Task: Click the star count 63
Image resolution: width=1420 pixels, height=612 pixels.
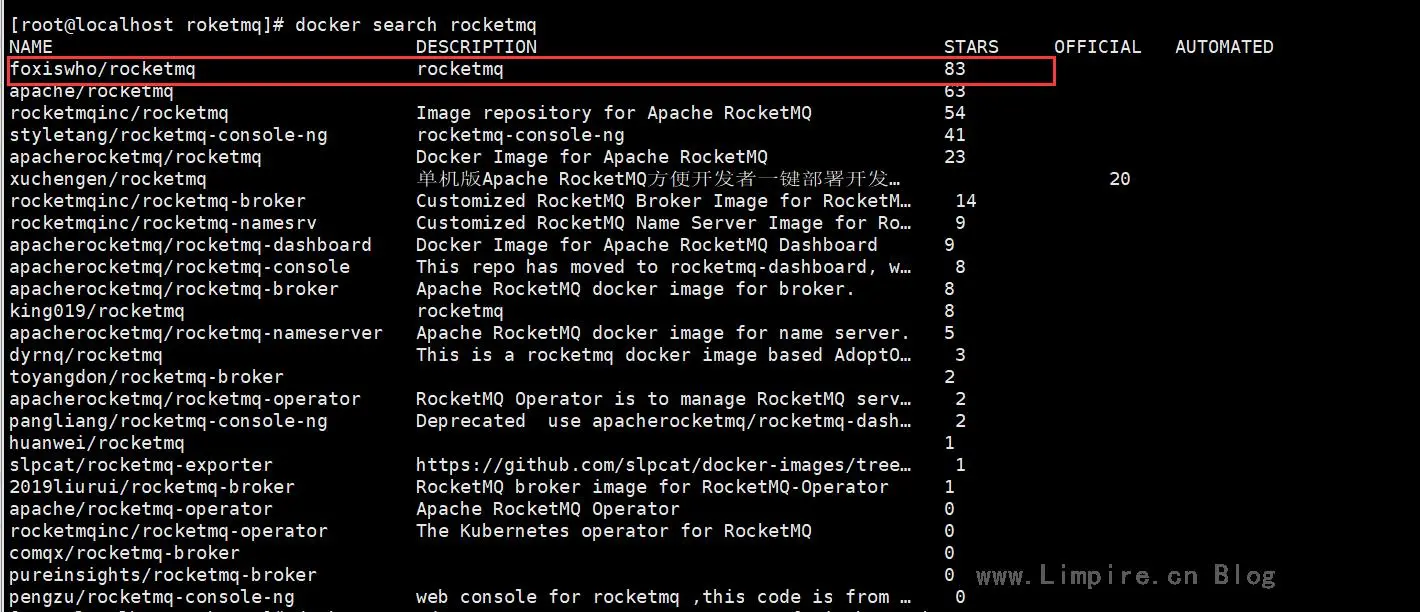Action: click(x=955, y=91)
